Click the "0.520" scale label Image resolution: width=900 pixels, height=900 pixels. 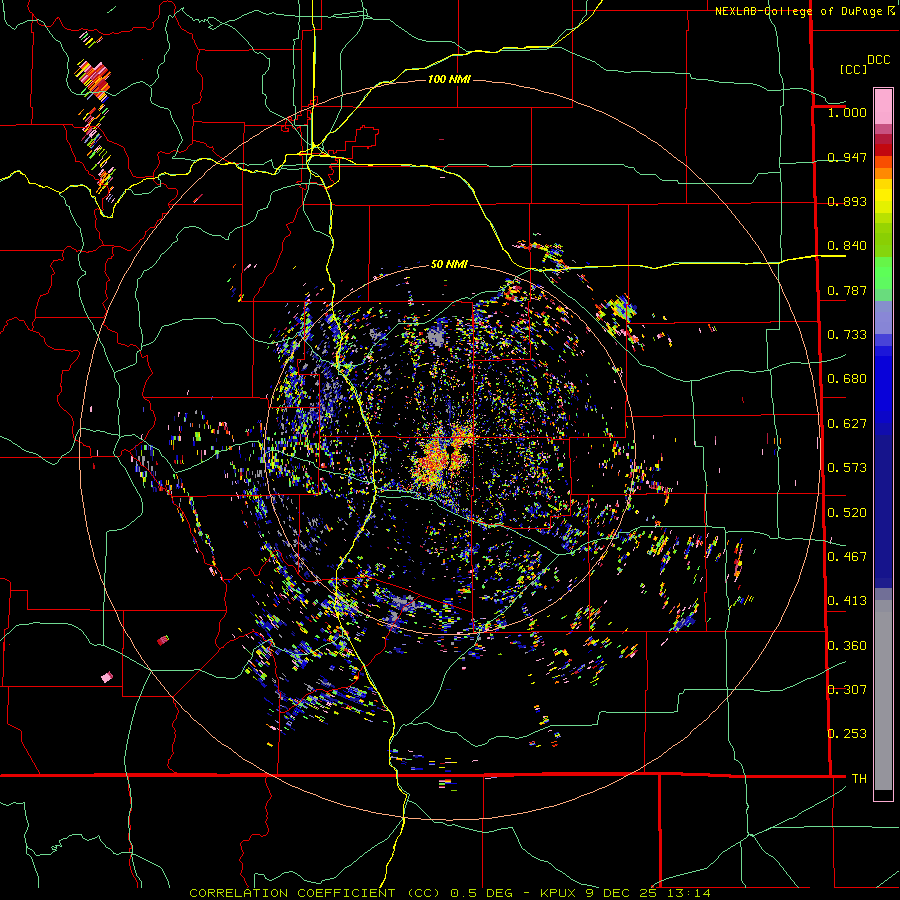(847, 513)
